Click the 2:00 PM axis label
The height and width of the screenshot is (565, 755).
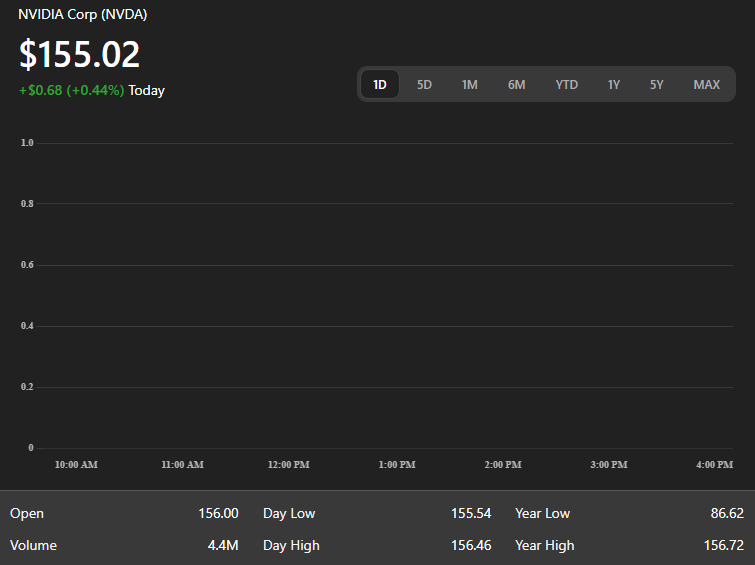[503, 464]
